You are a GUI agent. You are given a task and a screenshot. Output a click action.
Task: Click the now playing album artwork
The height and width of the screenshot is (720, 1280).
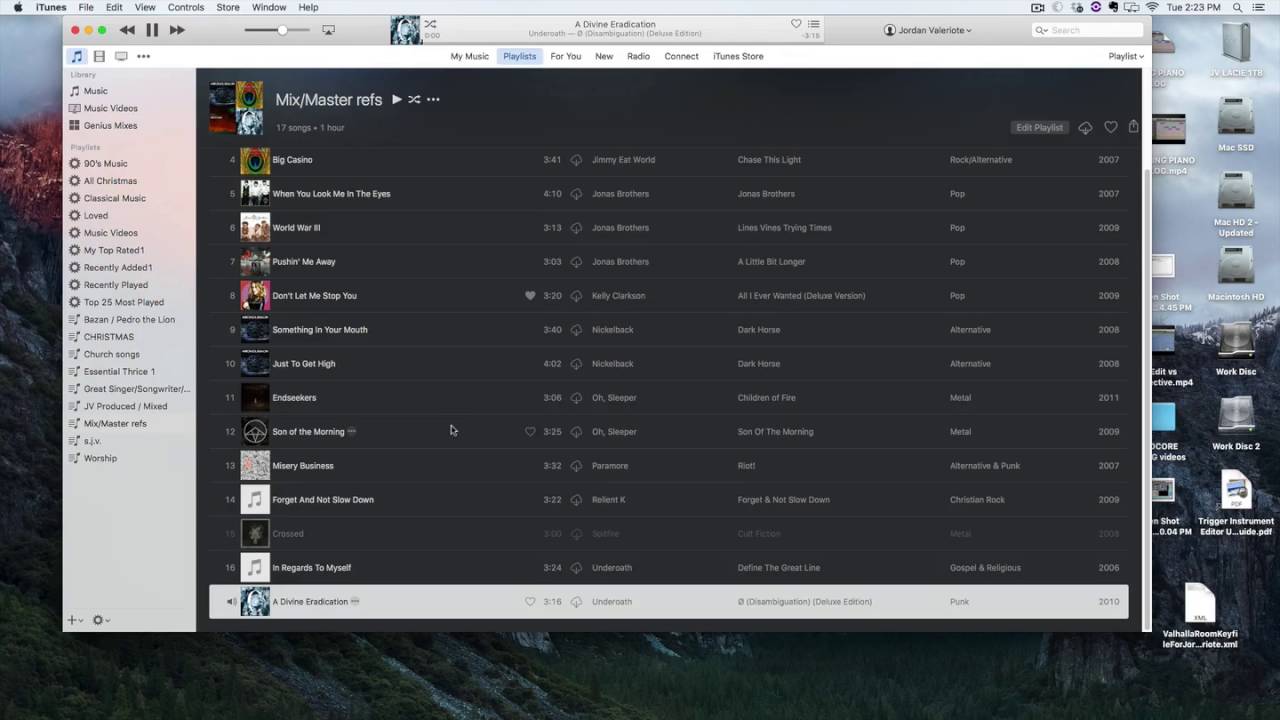[405, 30]
